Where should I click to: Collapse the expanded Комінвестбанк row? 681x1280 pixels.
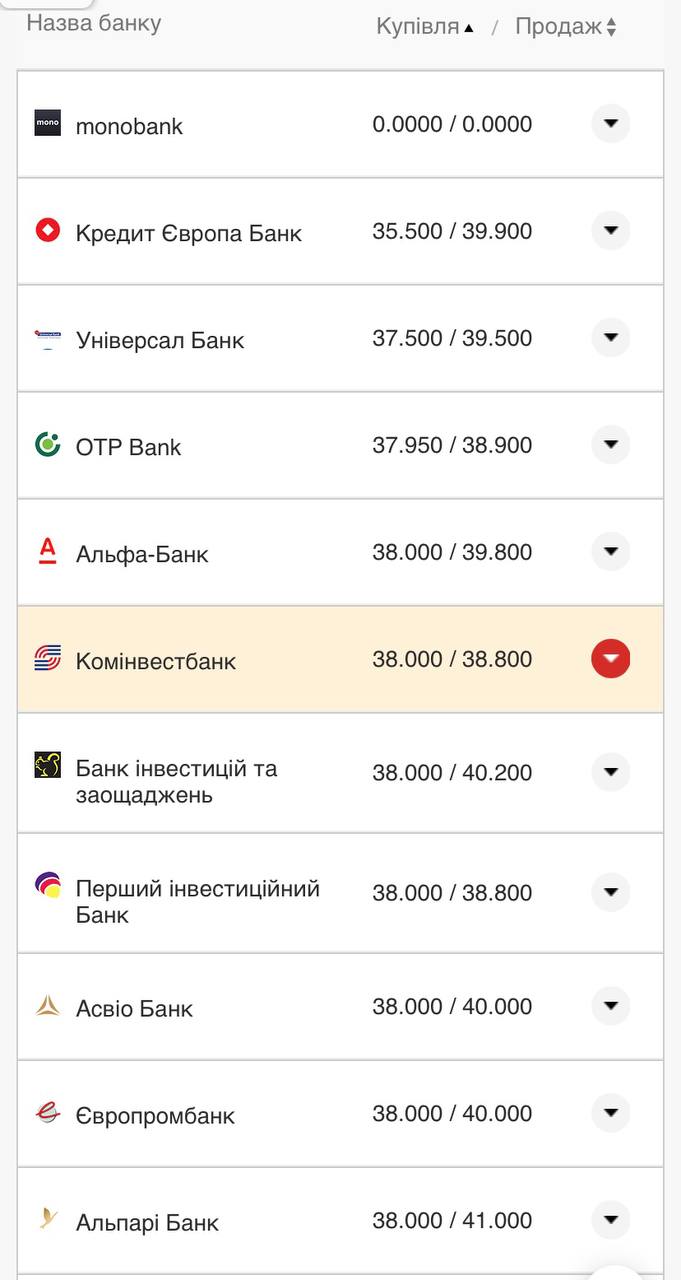click(x=610, y=658)
